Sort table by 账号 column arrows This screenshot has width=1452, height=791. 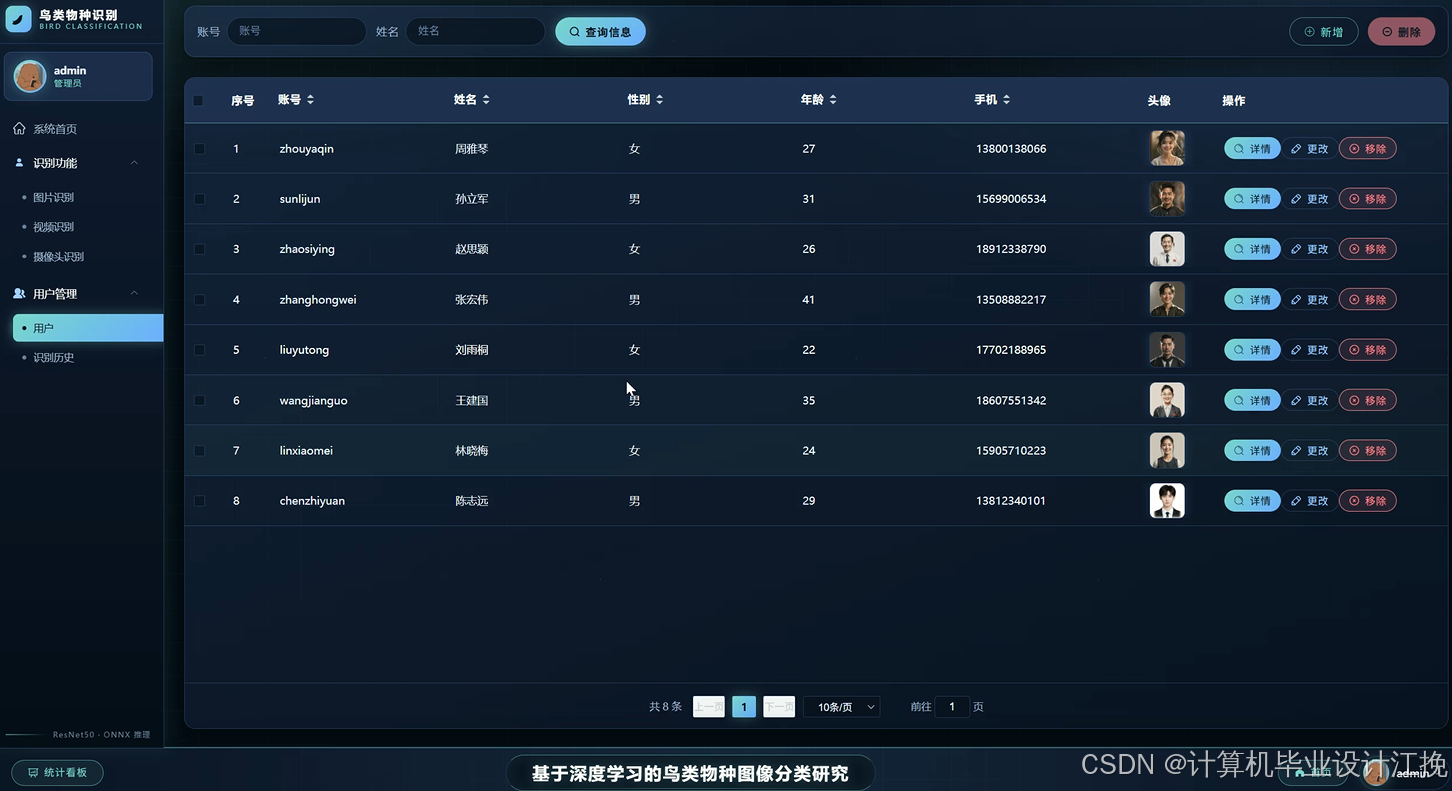[x=311, y=100]
